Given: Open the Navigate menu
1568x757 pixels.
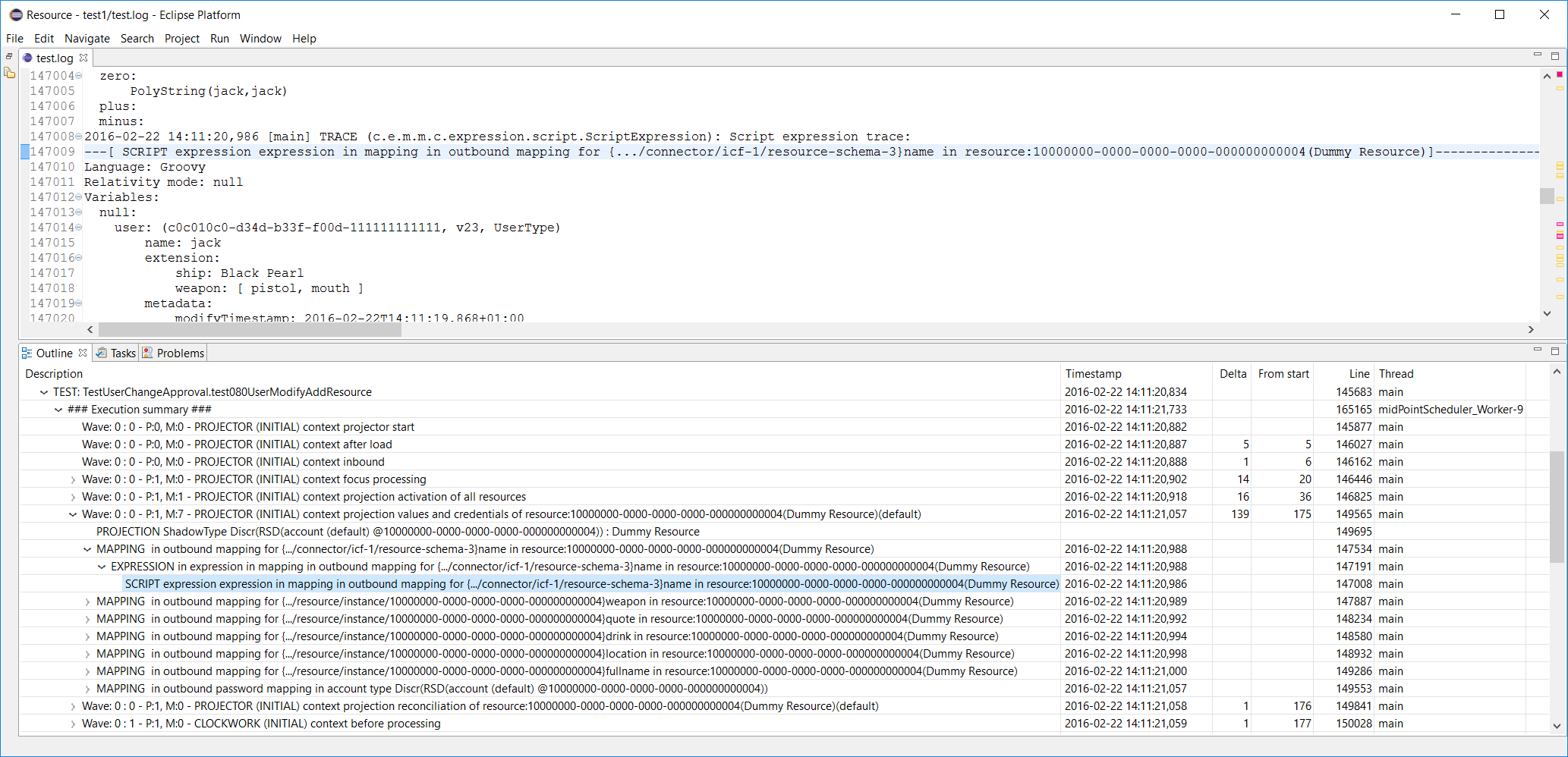Looking at the screenshot, I should point(87,39).
